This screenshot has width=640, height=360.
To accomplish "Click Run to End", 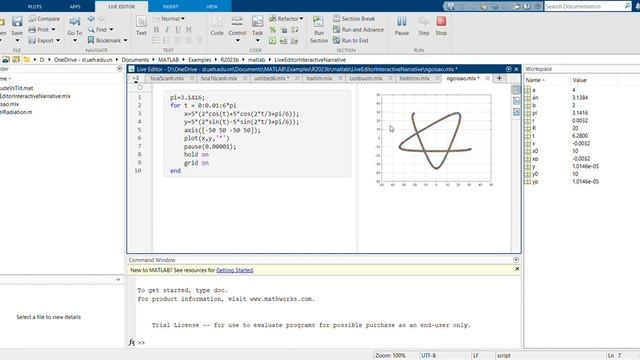I will [x=351, y=40].
